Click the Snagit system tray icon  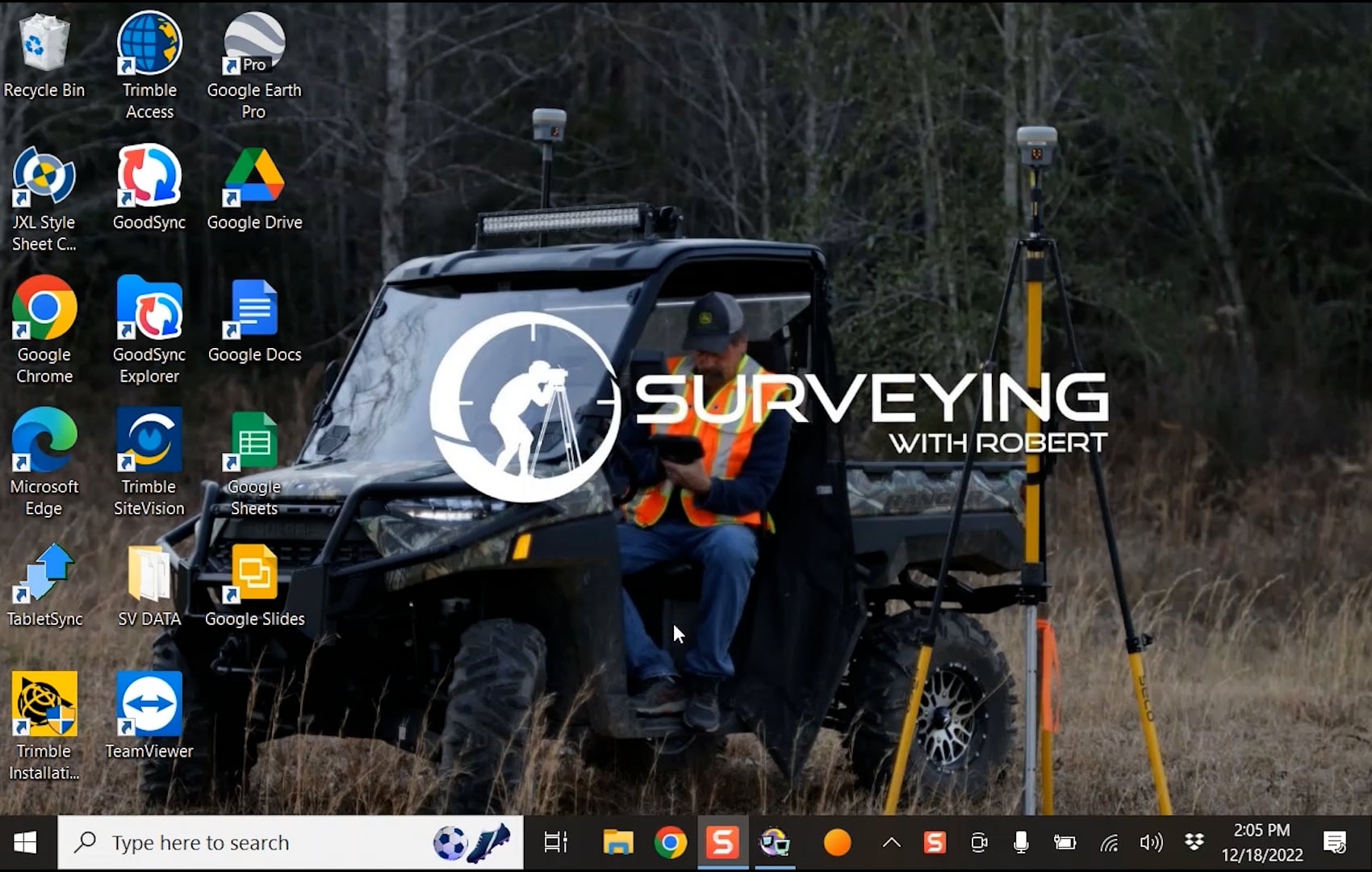click(935, 843)
